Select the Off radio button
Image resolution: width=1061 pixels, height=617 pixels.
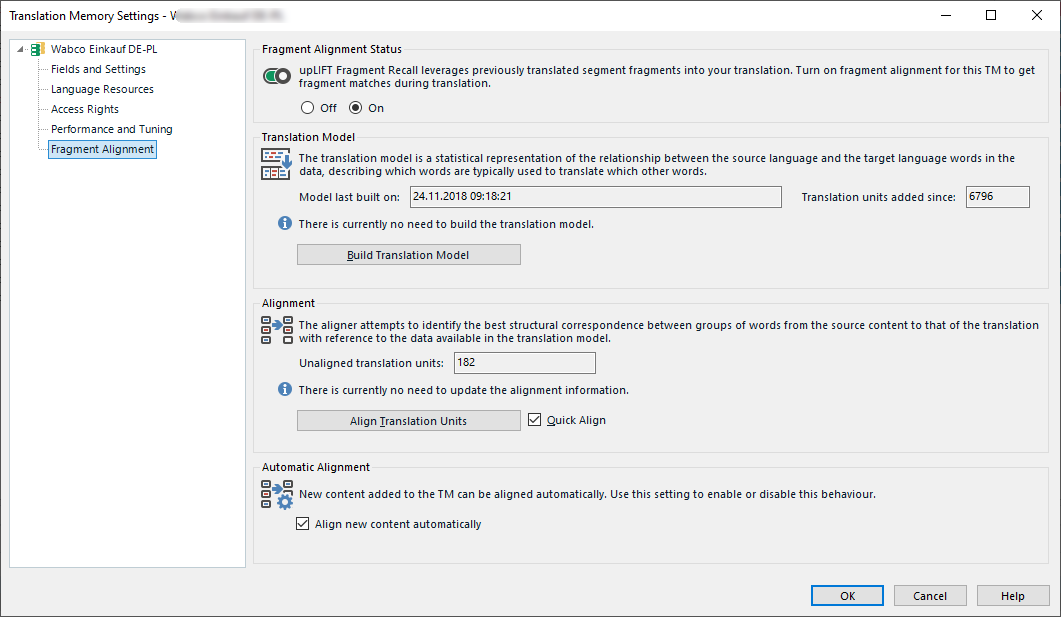[x=308, y=108]
